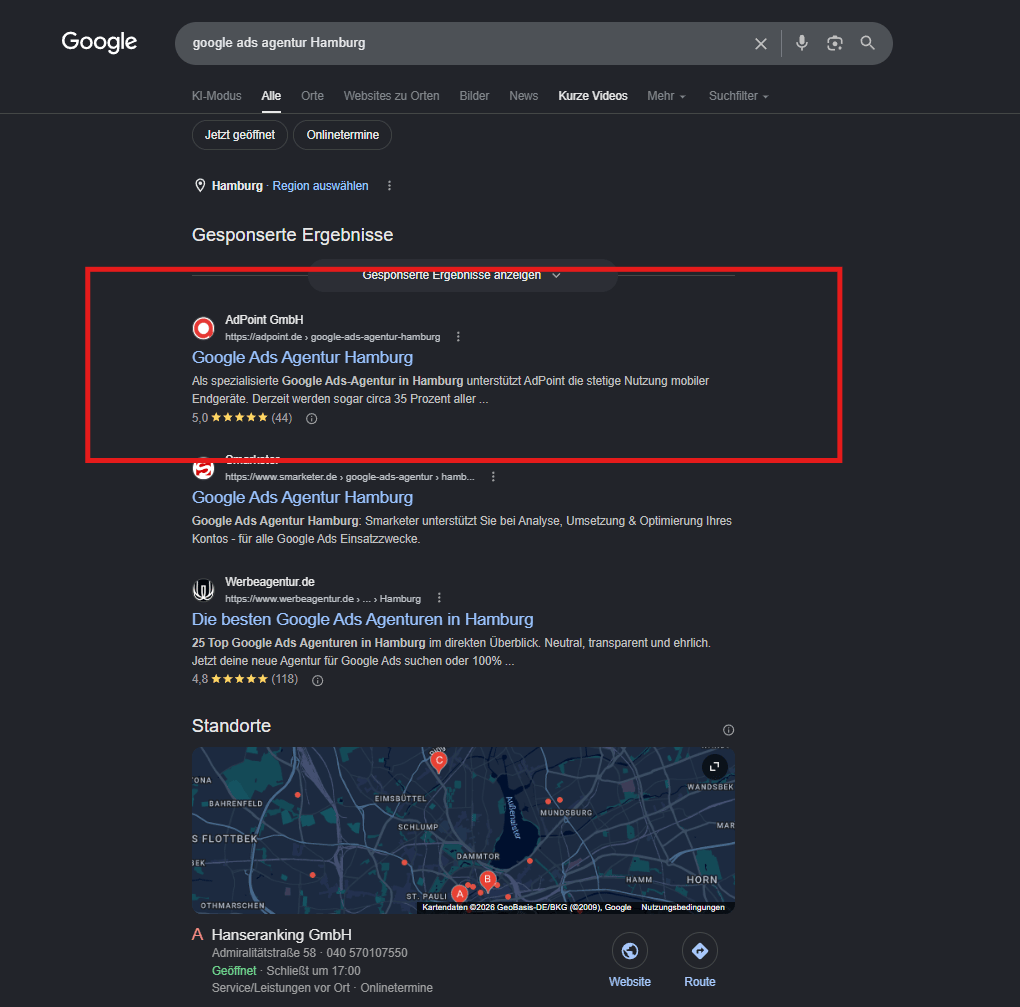Expand the Suchfilter dropdown
Screen dimensions: 1020x1007
click(738, 96)
